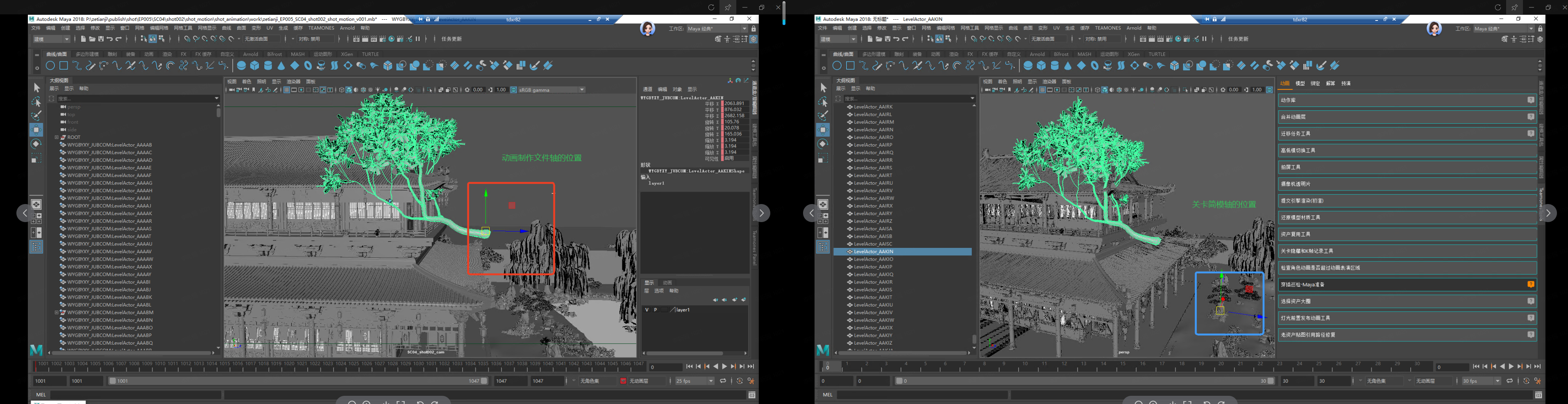Viewport: 1568px width, 404px height.
Task: Toggle layer1 playback P box
Action: pos(655,310)
